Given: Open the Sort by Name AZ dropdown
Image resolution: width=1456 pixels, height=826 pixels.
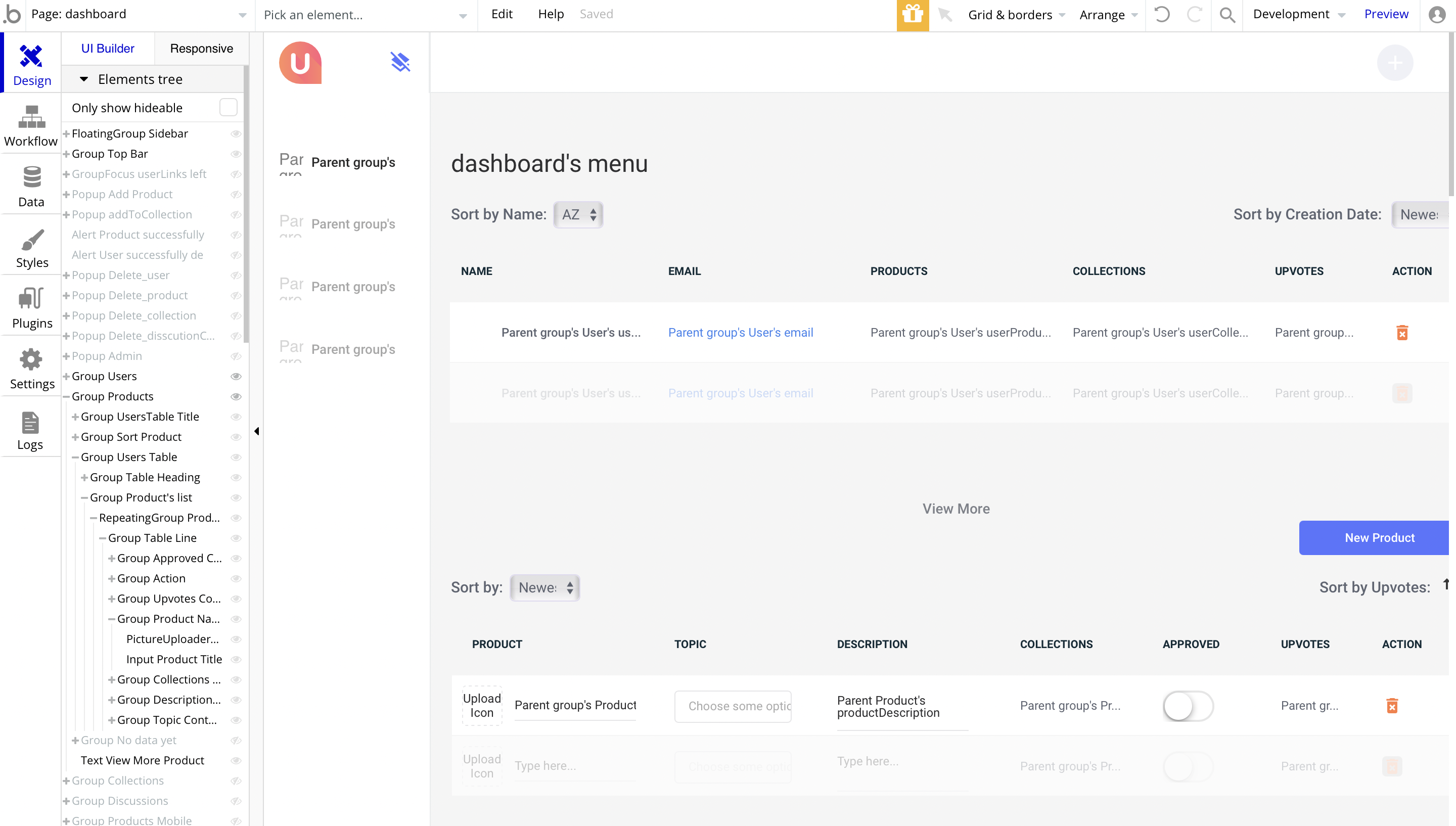Looking at the screenshot, I should click(x=578, y=214).
